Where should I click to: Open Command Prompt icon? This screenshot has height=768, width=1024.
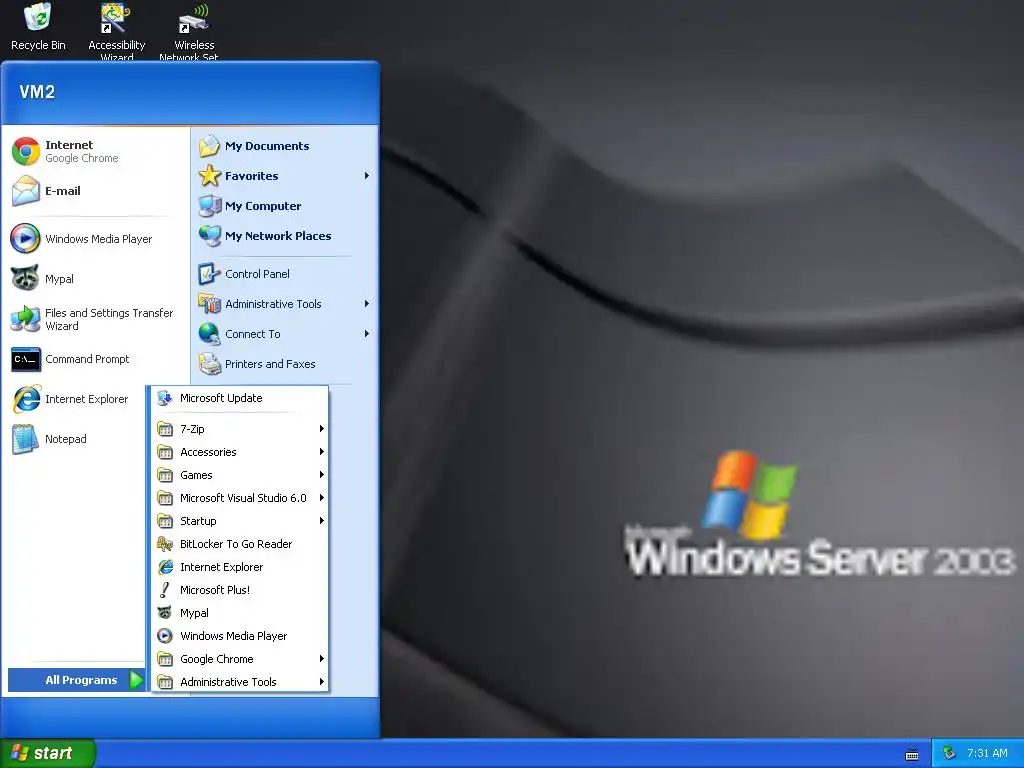[26, 359]
